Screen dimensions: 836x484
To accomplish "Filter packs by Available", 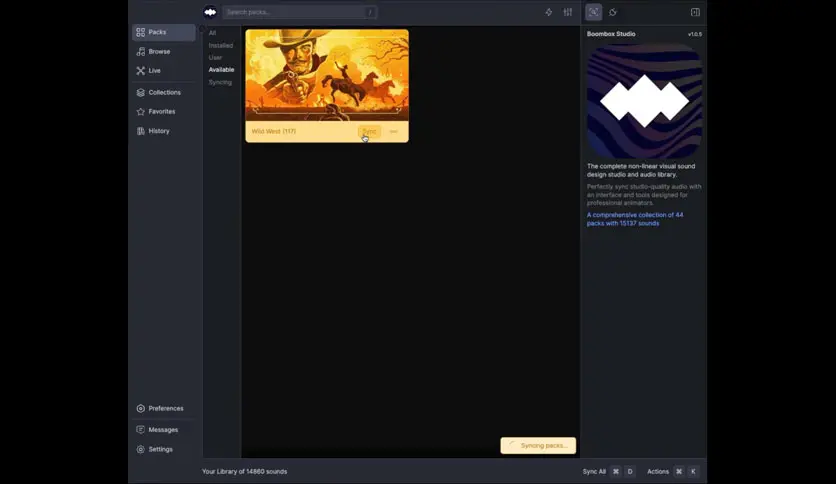I will click(221, 70).
